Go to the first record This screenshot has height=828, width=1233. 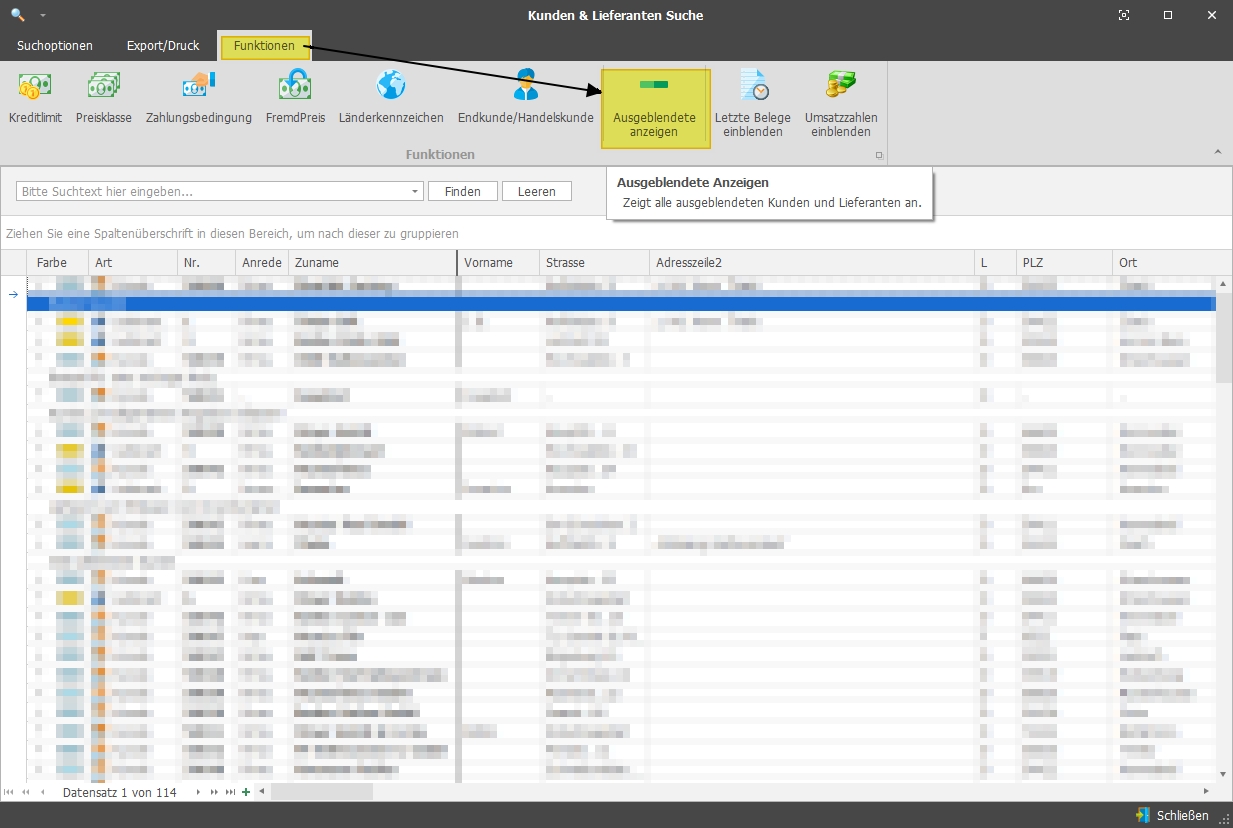click(x=10, y=792)
